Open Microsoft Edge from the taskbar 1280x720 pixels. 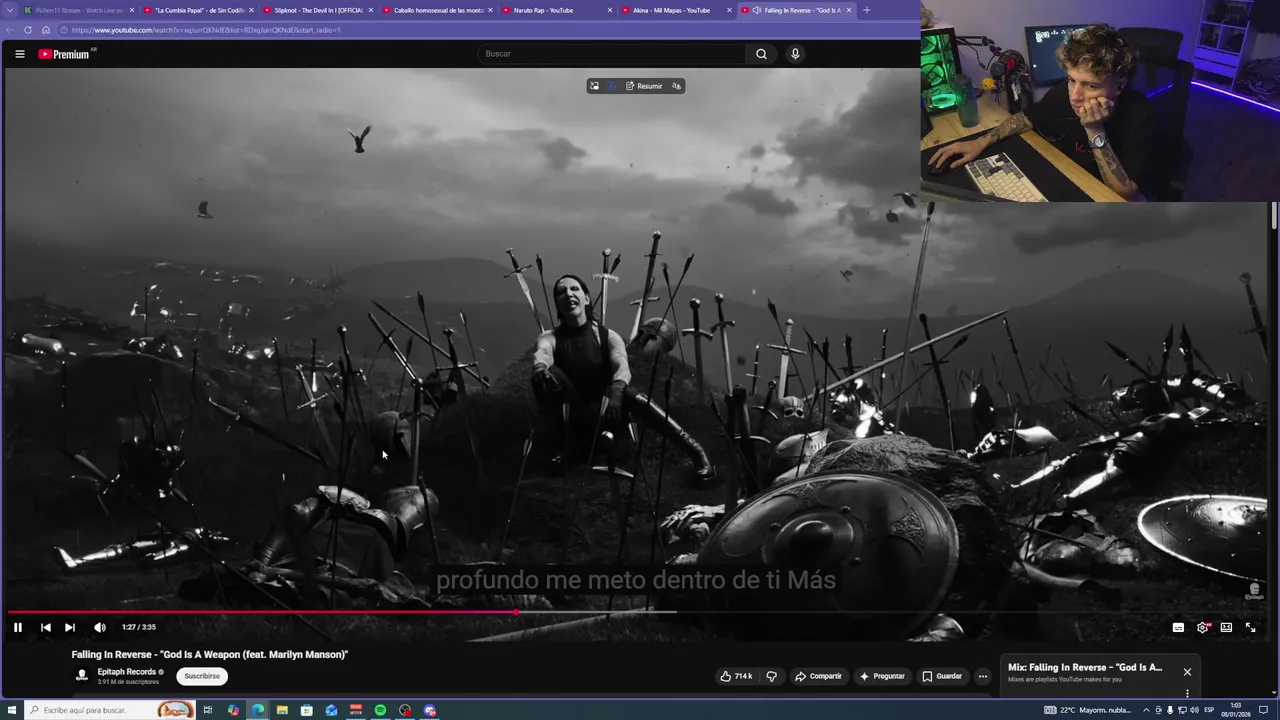258,710
